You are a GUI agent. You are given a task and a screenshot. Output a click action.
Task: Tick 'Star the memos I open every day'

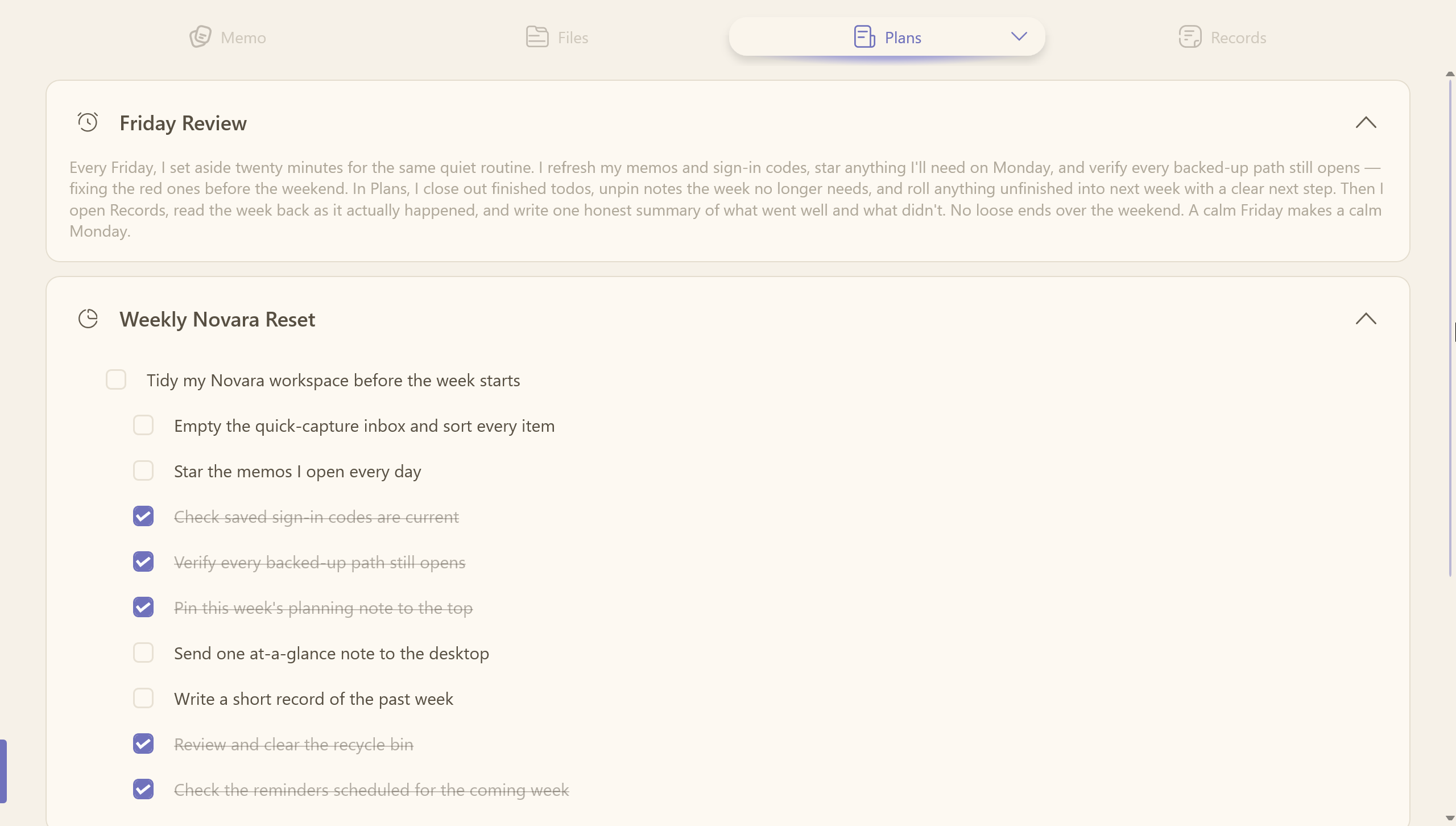pos(143,470)
